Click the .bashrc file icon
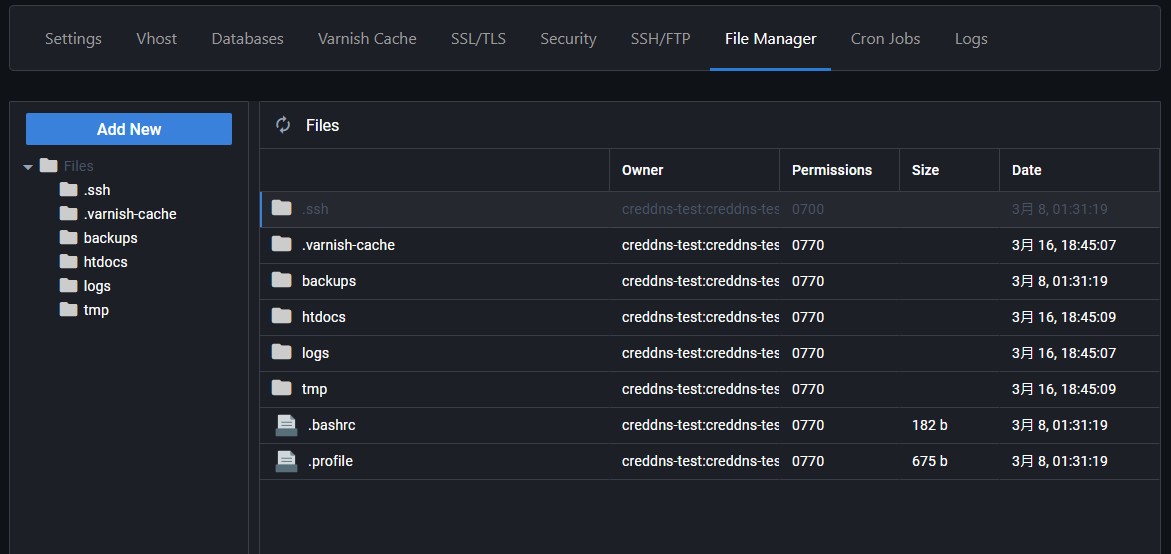Image resolution: width=1171 pixels, height=554 pixels. pyautogui.click(x=286, y=425)
